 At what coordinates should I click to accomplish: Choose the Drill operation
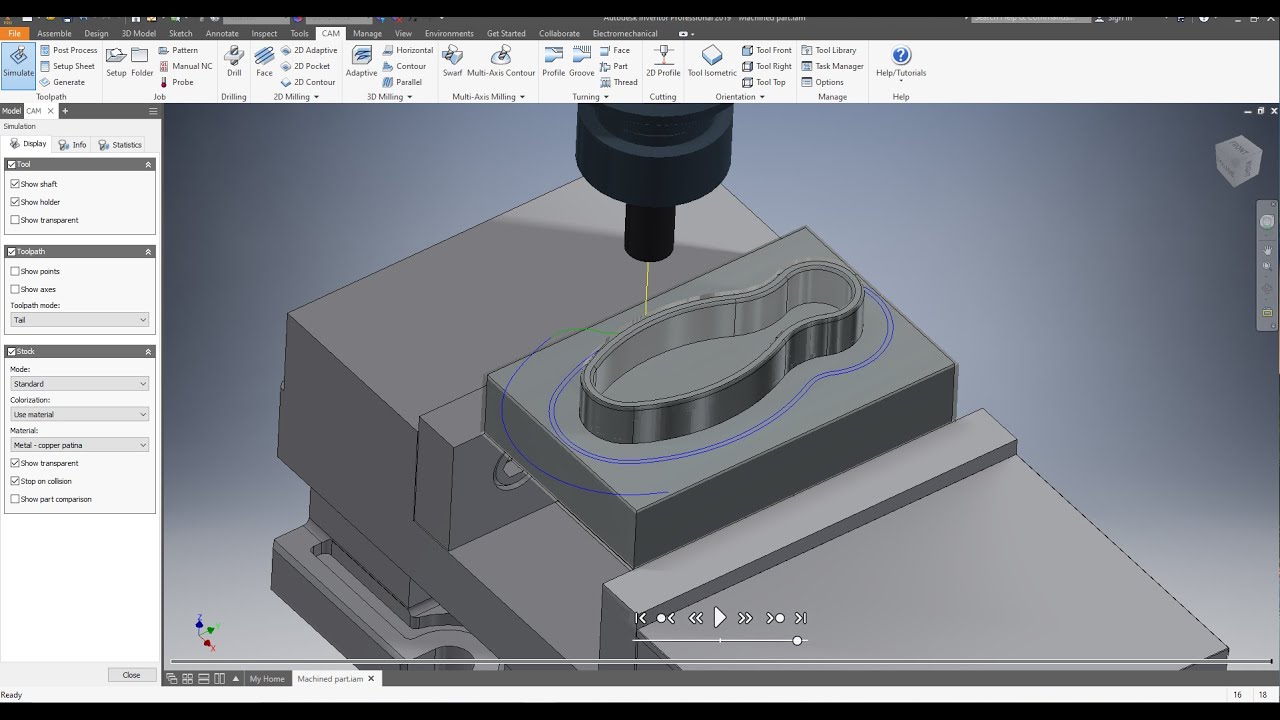(234, 62)
